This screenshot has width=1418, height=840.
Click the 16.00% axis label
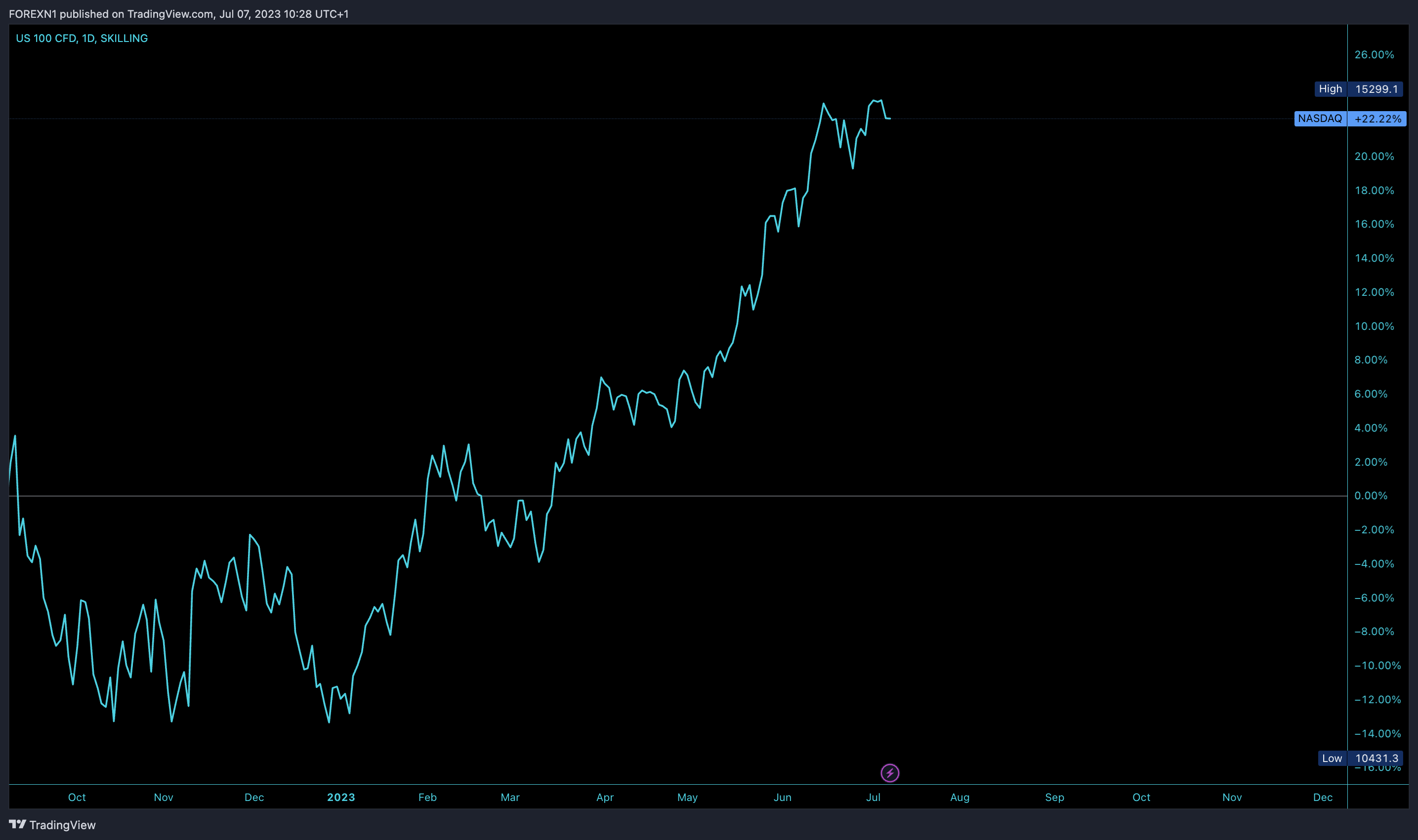pyautogui.click(x=1374, y=224)
